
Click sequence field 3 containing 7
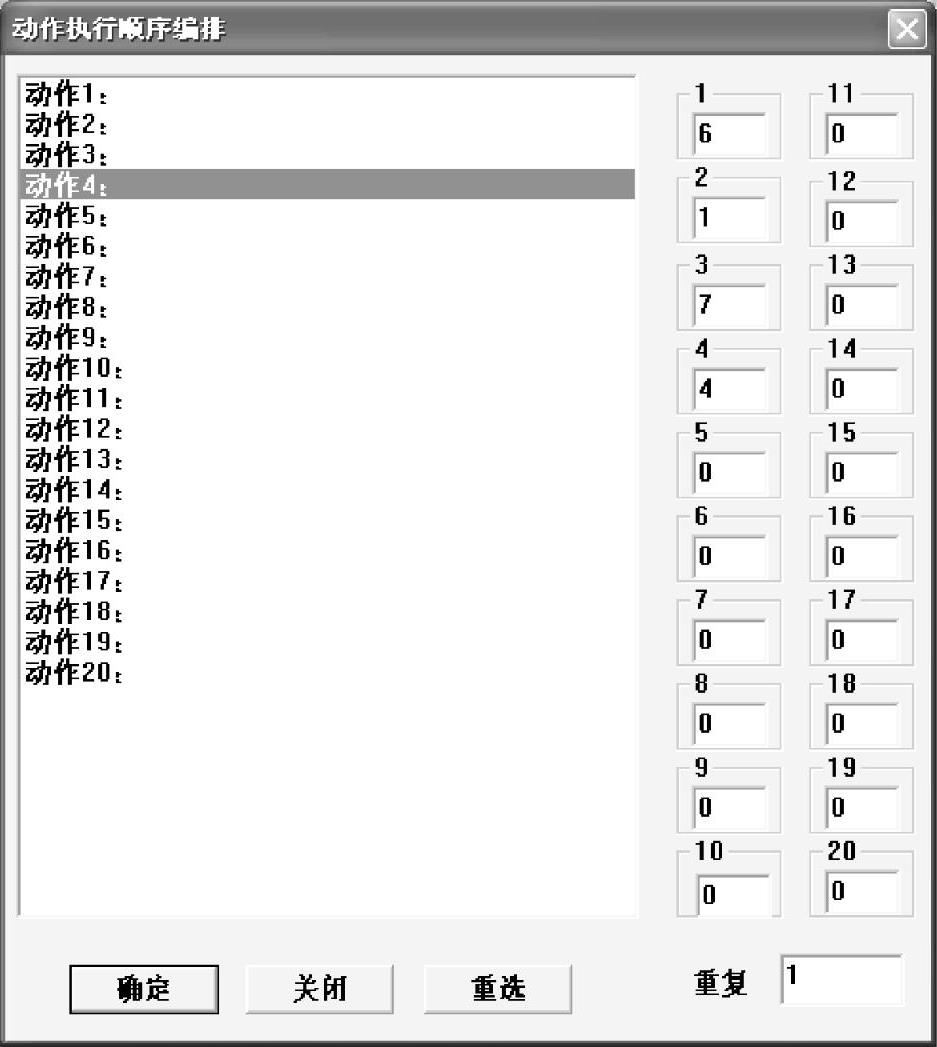click(x=729, y=305)
